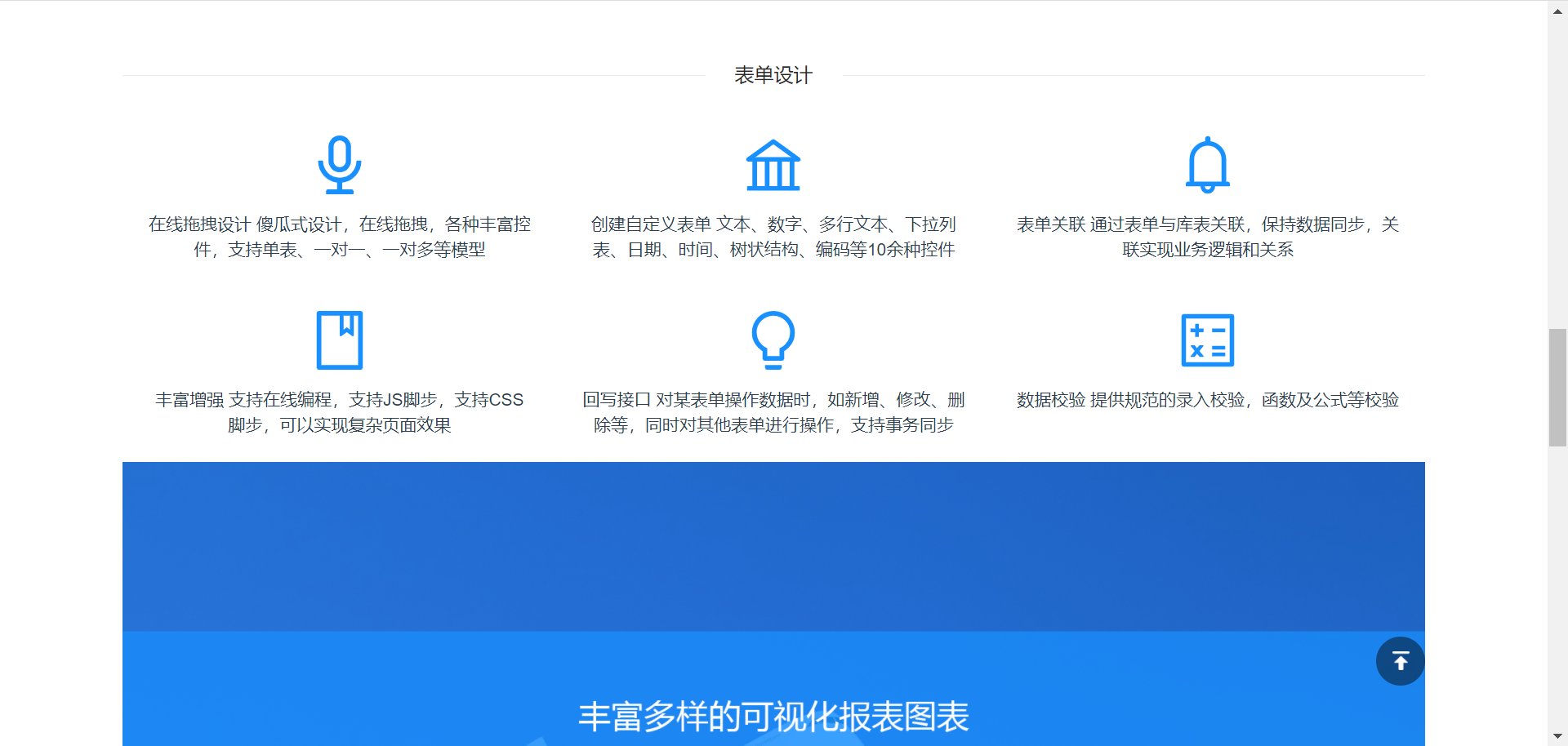
Task: Click the 表单设计 section heading
Action: coord(773,75)
